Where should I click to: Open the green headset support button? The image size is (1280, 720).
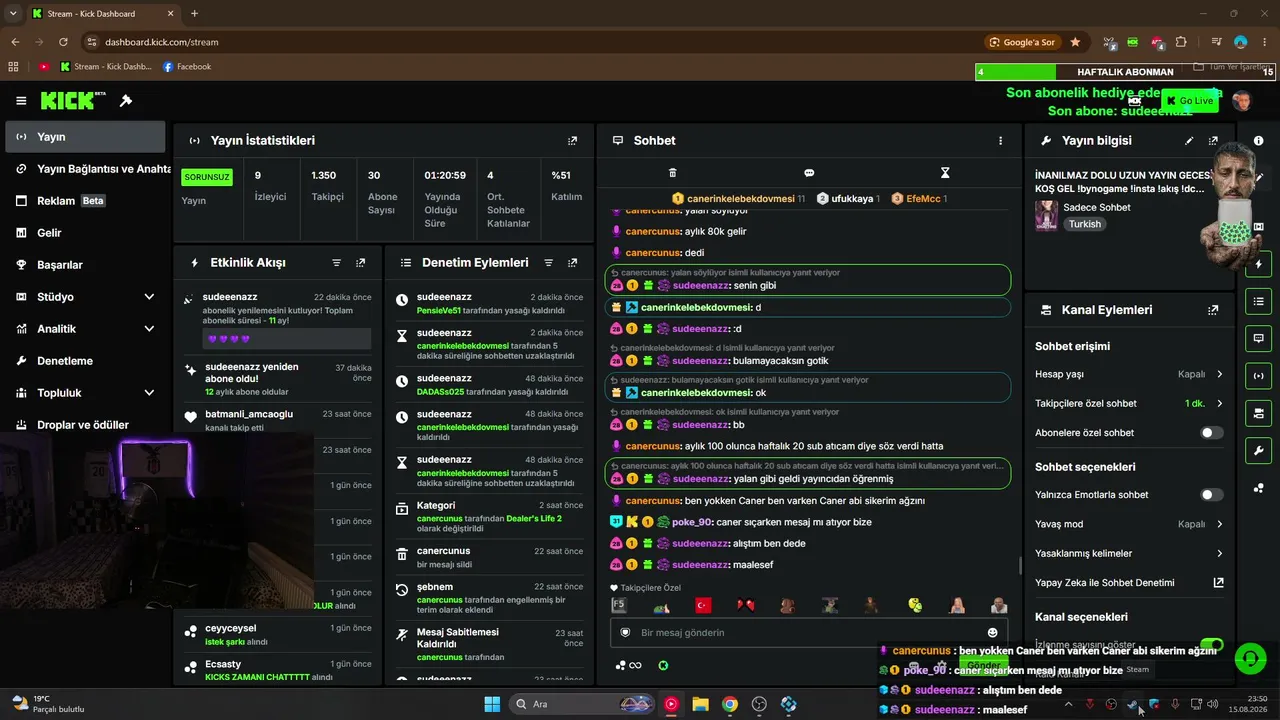tap(1250, 658)
